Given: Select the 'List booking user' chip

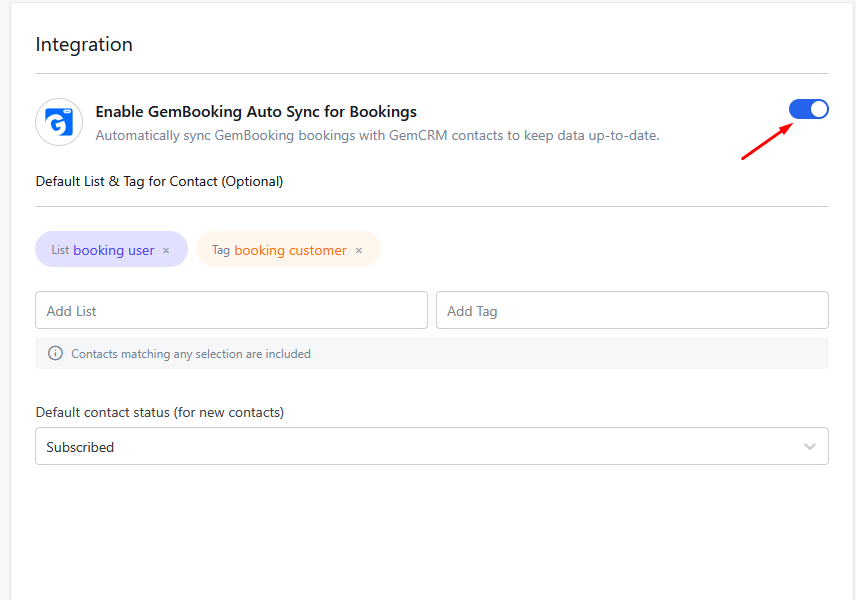Looking at the screenshot, I should point(111,249).
